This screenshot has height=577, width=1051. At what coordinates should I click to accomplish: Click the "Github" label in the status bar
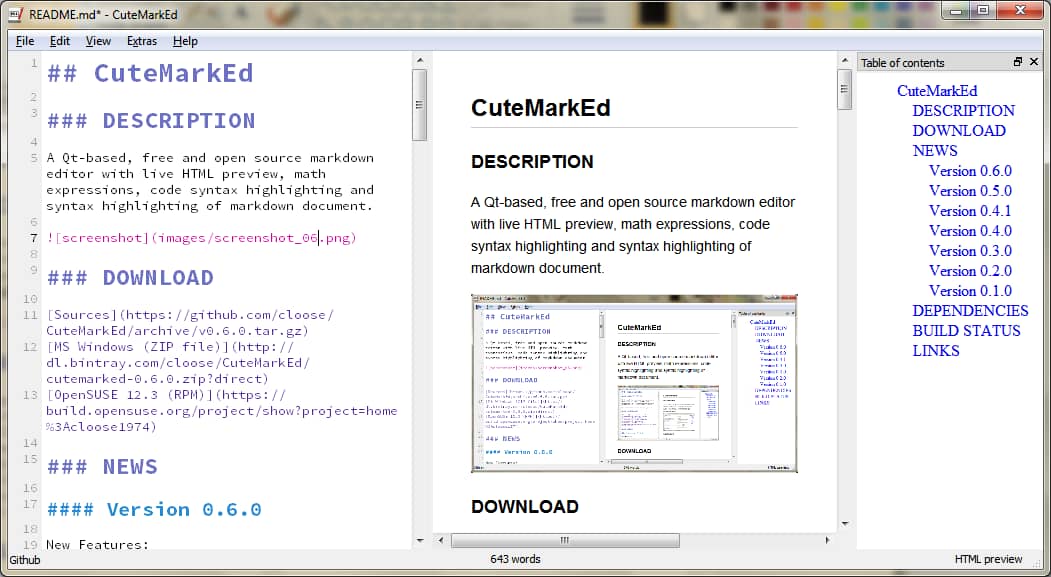[23, 560]
